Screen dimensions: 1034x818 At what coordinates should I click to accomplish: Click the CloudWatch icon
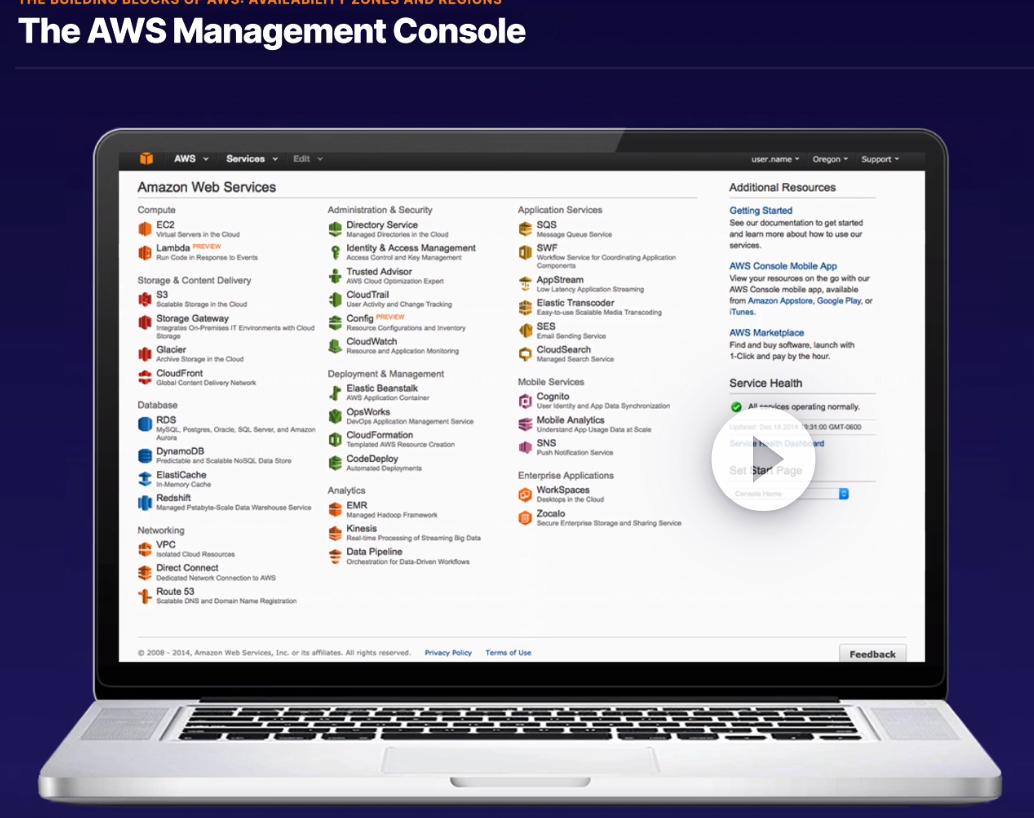coord(335,346)
